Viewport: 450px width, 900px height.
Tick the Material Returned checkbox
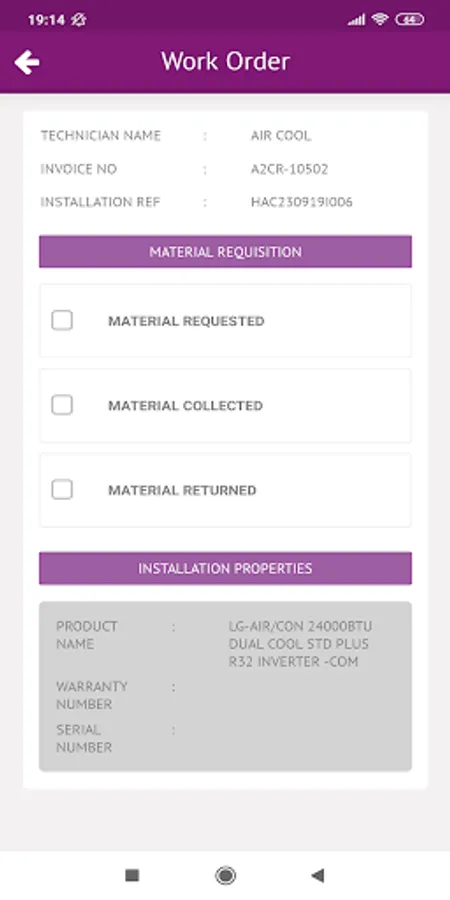tap(62, 490)
